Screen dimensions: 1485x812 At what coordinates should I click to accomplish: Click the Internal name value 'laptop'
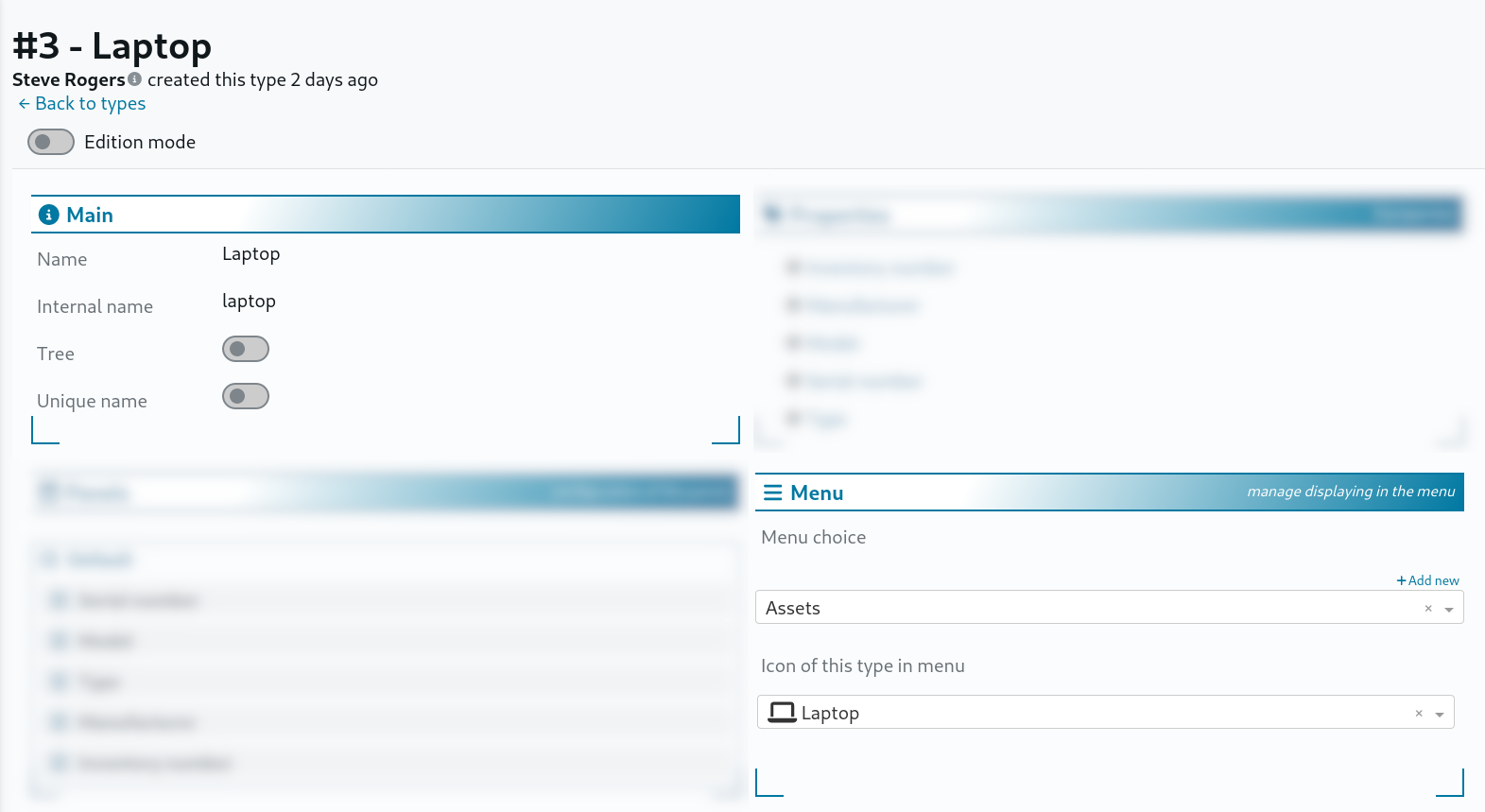pyautogui.click(x=249, y=302)
